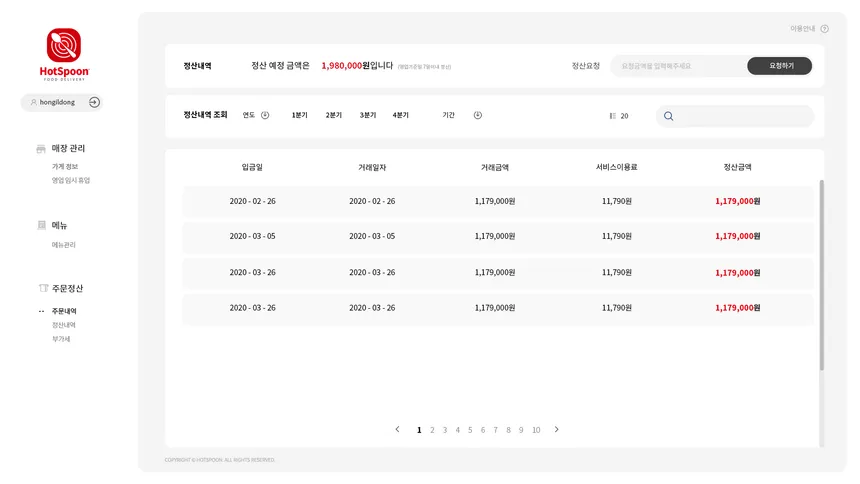Select the row with deposit date 2020 - 02 - 26
Image resolution: width=860 pixels, height=484 pixels.
click(498, 201)
